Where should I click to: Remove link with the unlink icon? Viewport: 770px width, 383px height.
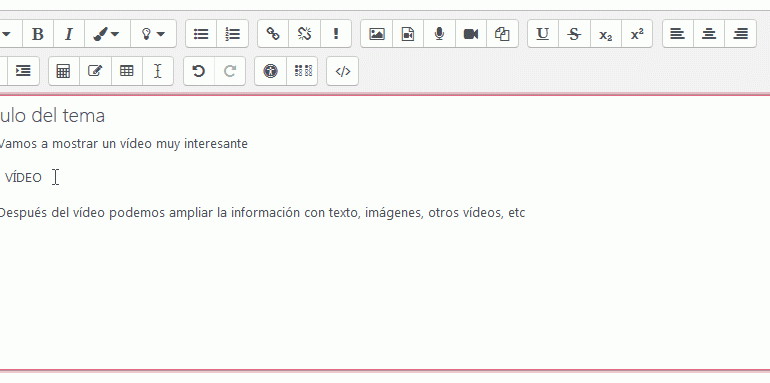pos(304,34)
